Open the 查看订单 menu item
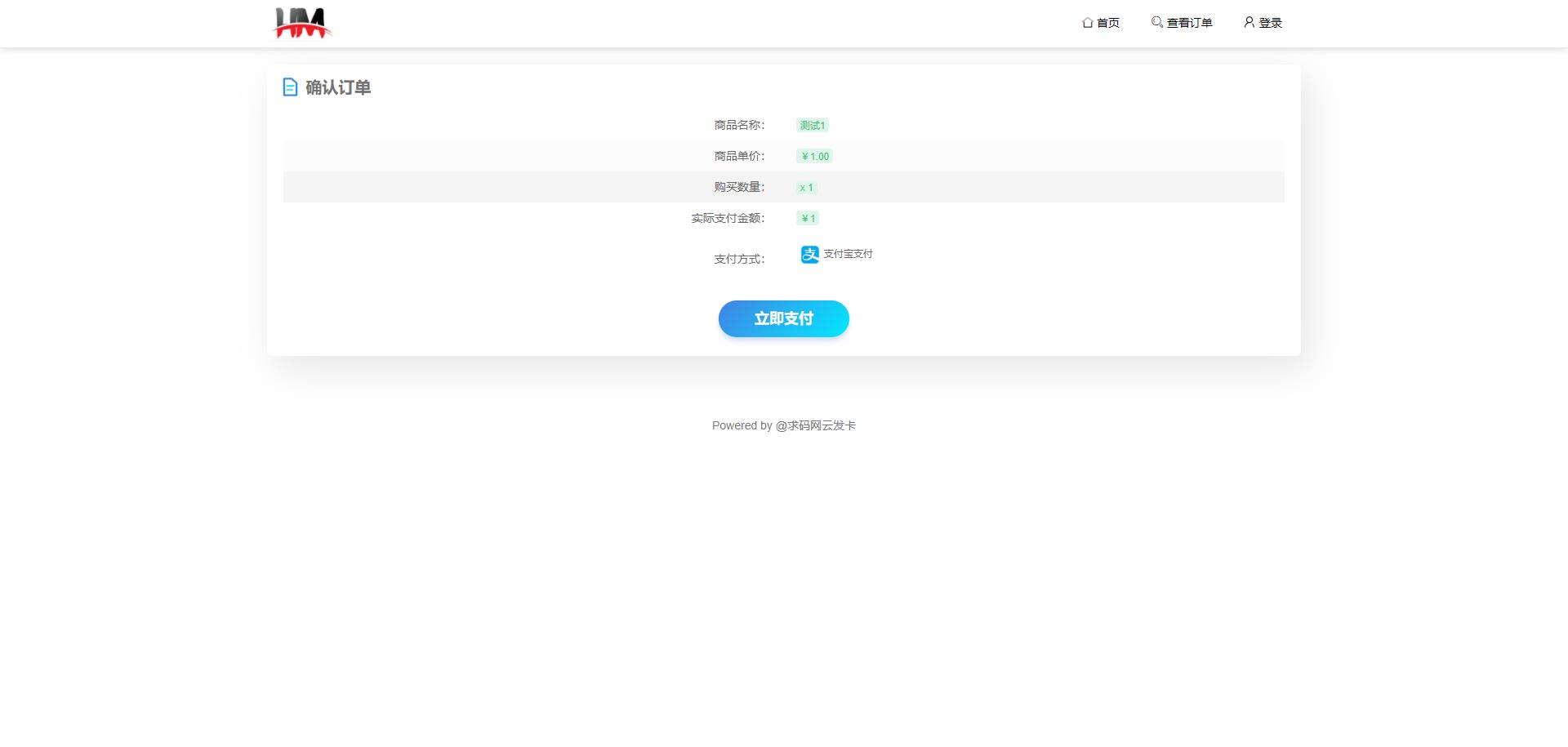The width and height of the screenshot is (1568, 747). tap(1189, 23)
